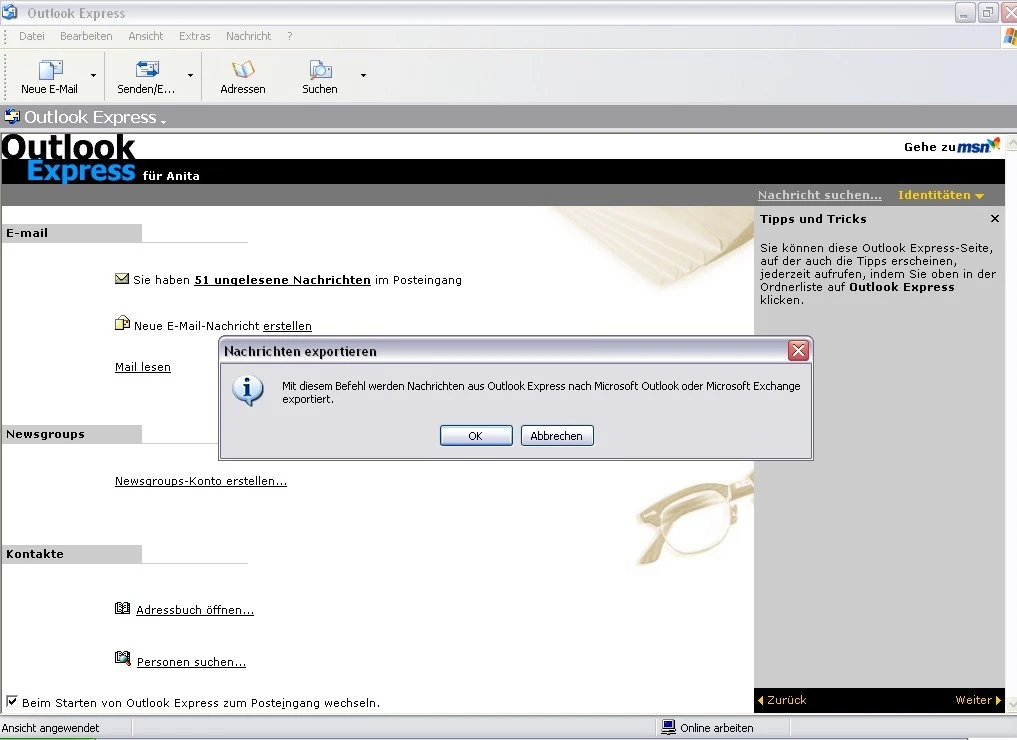
Task: Click the Outlook Express title bar icon
Action: pyautogui.click(x=10, y=12)
